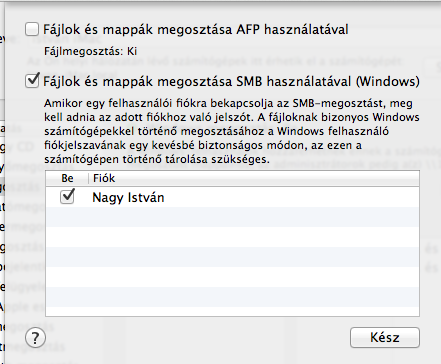This screenshot has height=364, width=441.
Task: Select the Nagy István account row
Action: 232,197
